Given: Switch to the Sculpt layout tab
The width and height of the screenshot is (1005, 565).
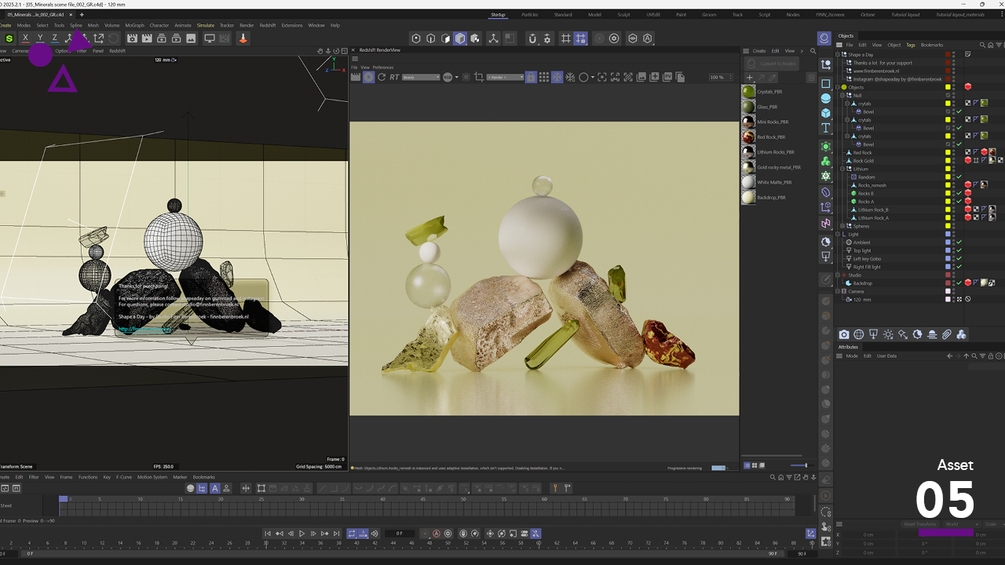Looking at the screenshot, I should (x=622, y=15).
